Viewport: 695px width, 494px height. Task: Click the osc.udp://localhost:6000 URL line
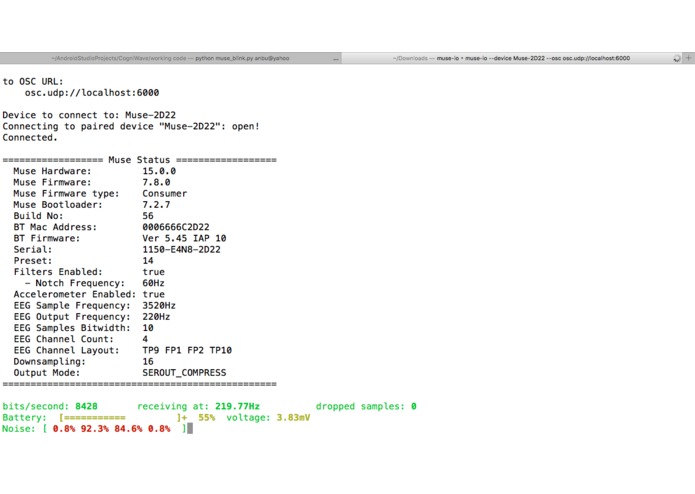click(92, 93)
